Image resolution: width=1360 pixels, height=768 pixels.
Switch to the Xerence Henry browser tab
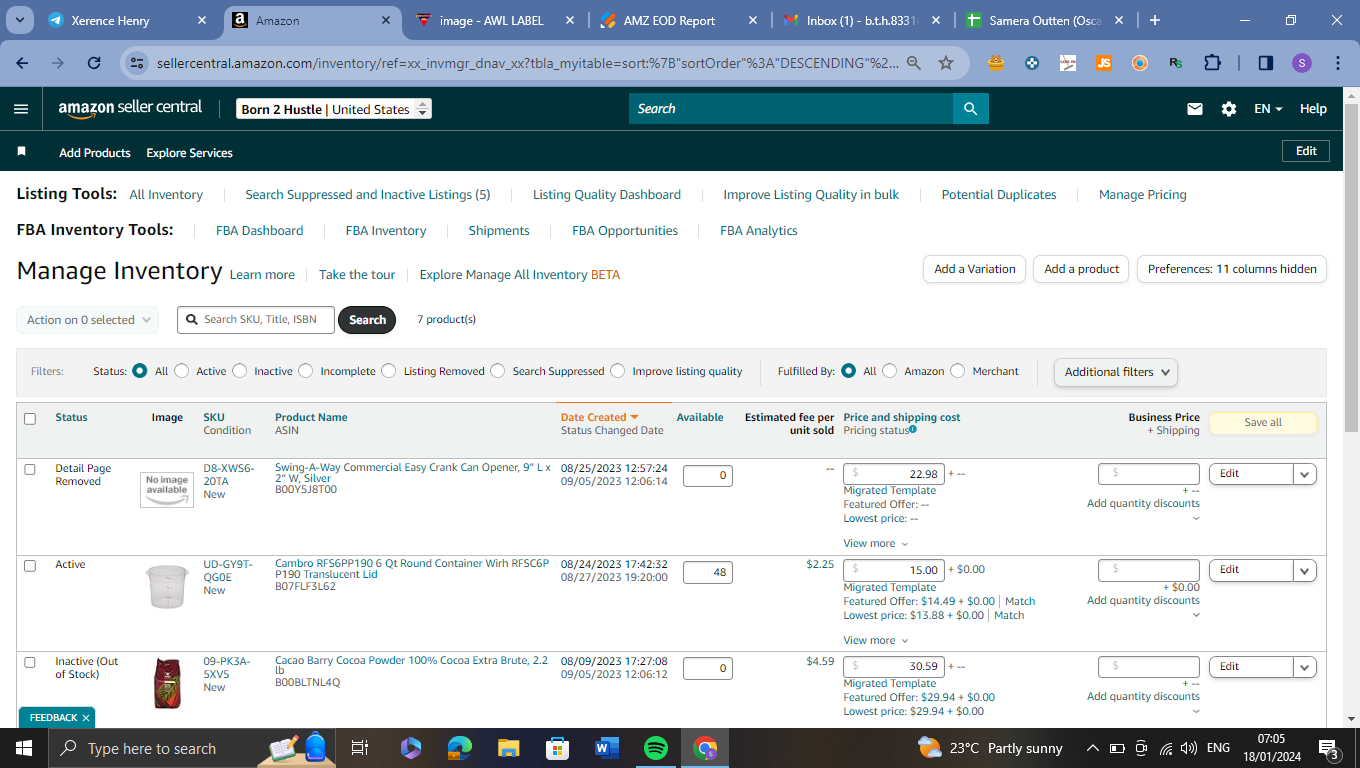(126, 20)
